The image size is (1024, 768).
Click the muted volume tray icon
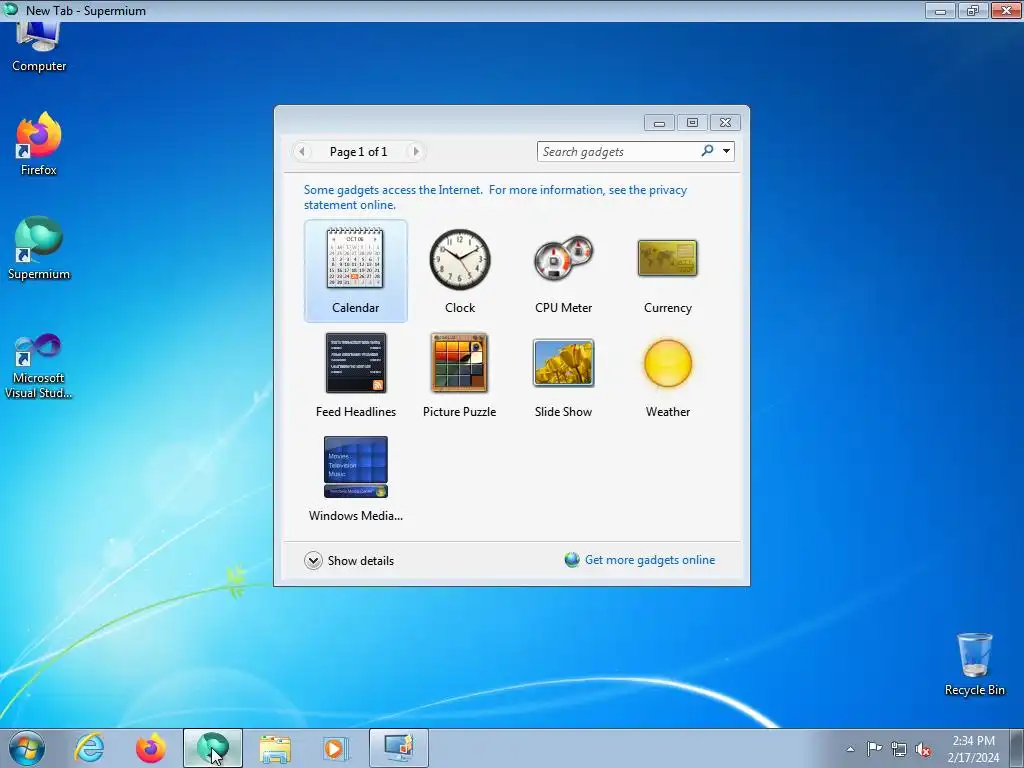coord(923,749)
